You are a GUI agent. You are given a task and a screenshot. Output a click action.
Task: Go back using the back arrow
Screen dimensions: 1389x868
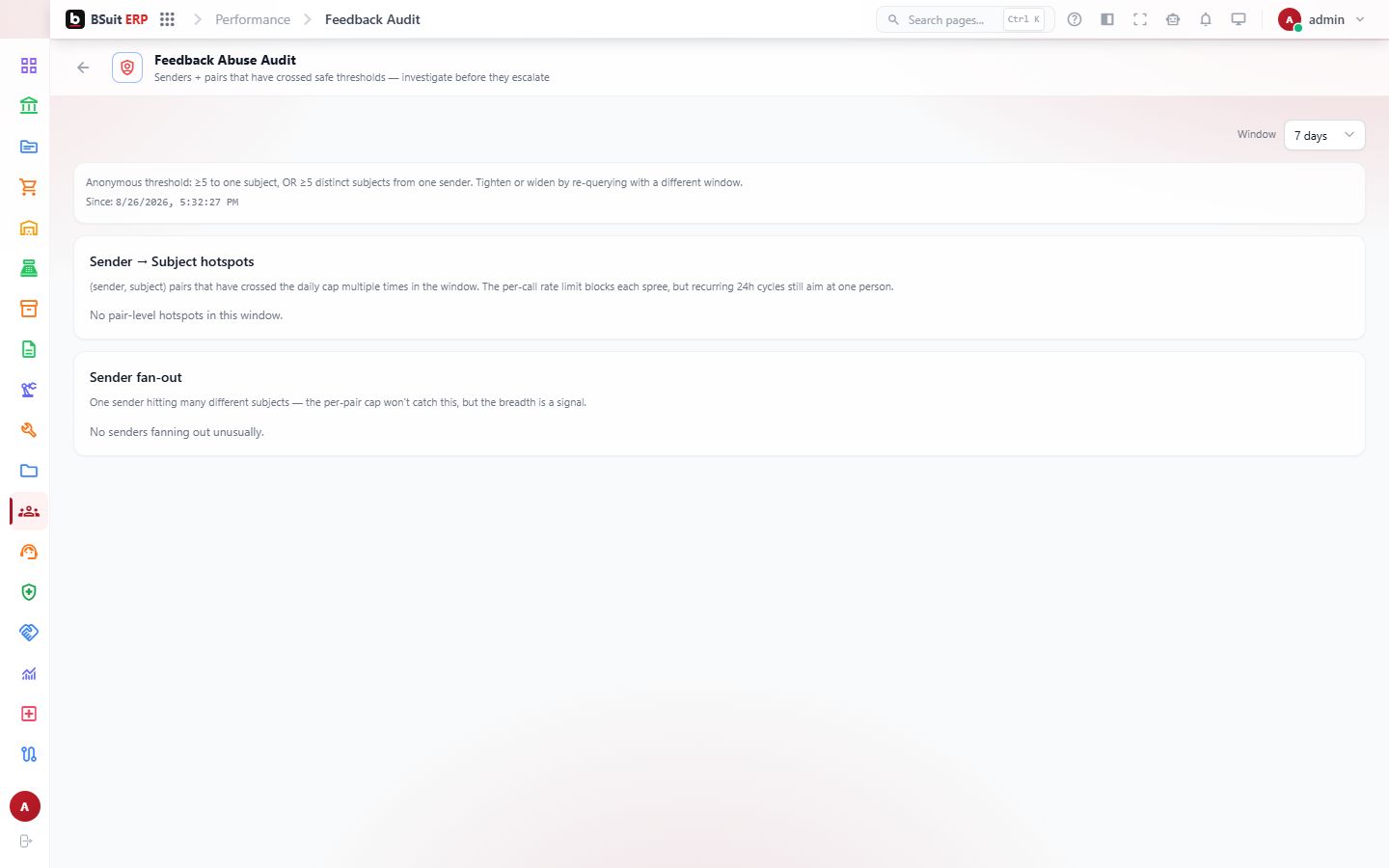(x=83, y=68)
